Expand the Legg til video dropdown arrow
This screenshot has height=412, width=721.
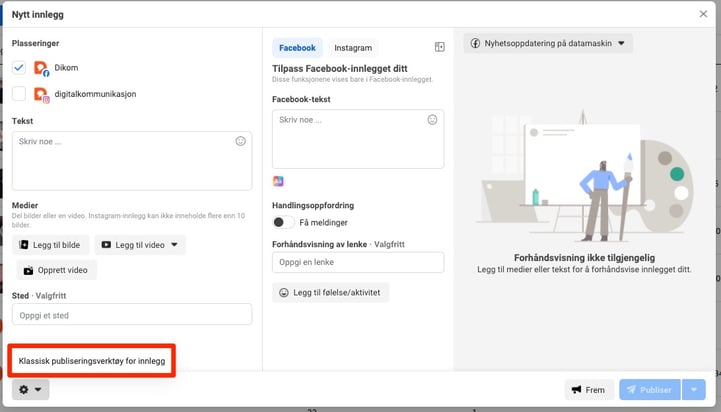(174, 245)
